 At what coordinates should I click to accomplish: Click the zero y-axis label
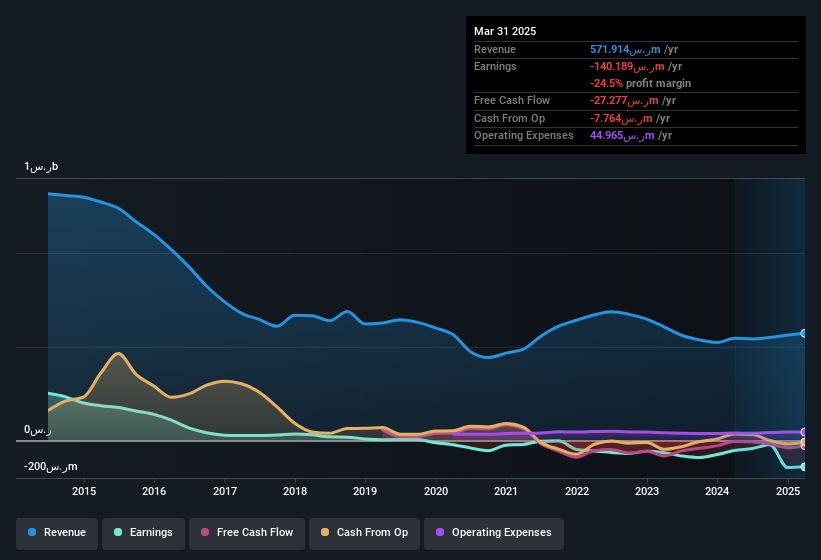coord(38,430)
